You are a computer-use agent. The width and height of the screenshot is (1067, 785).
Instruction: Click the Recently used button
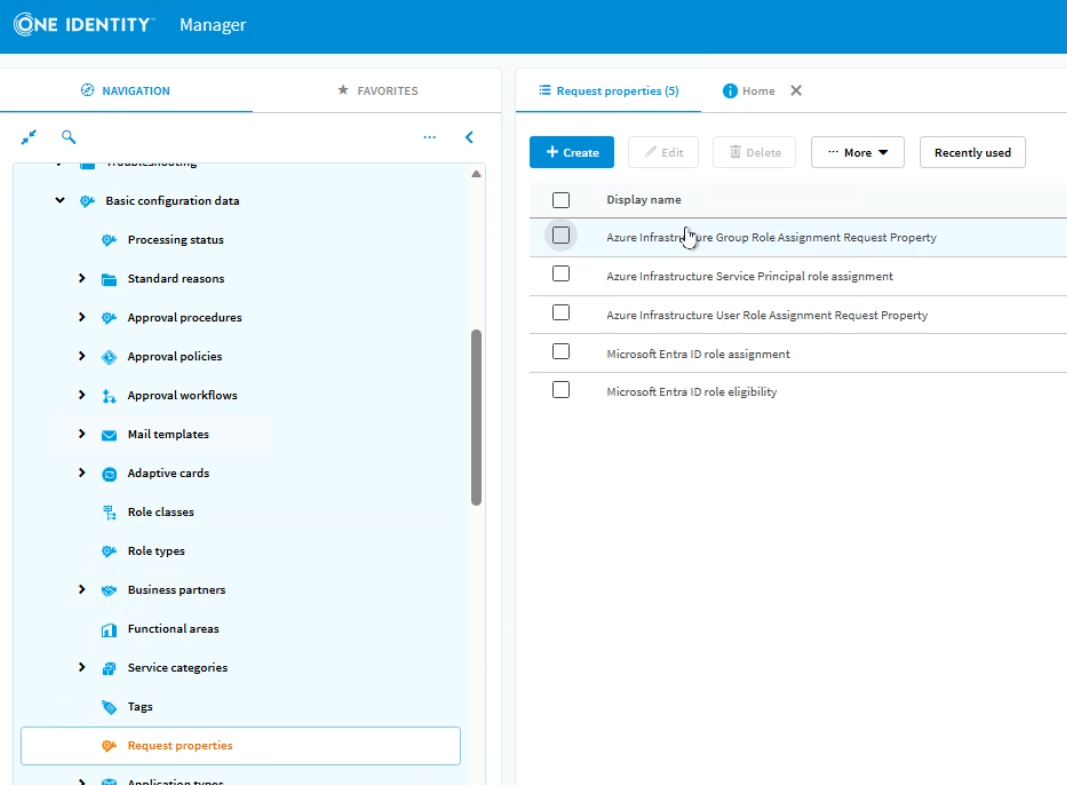[972, 152]
